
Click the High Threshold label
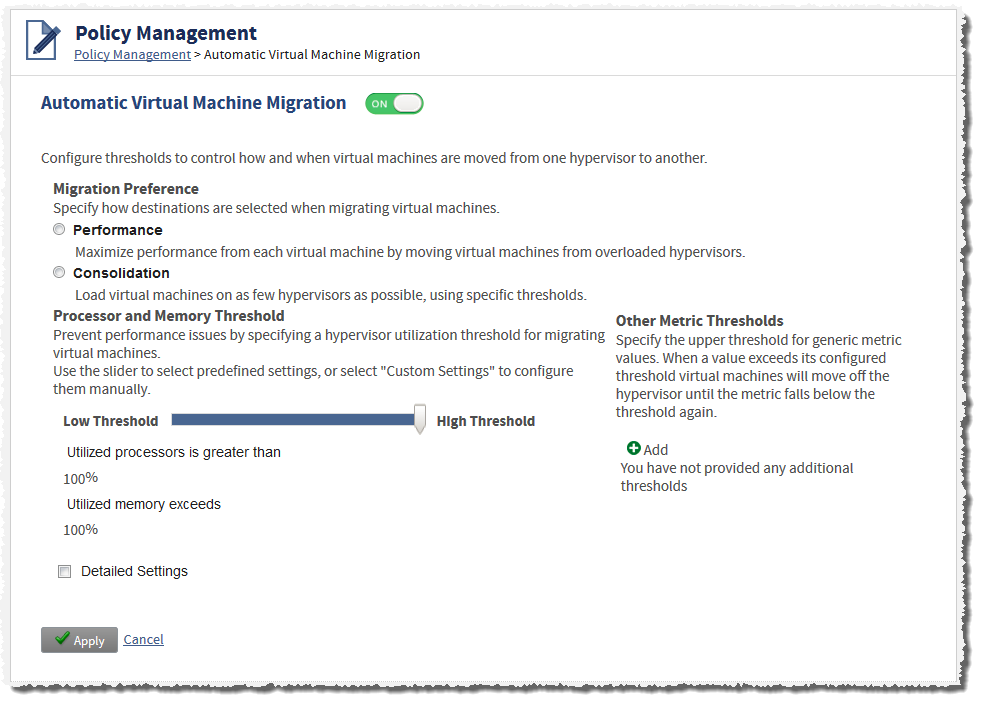(485, 421)
